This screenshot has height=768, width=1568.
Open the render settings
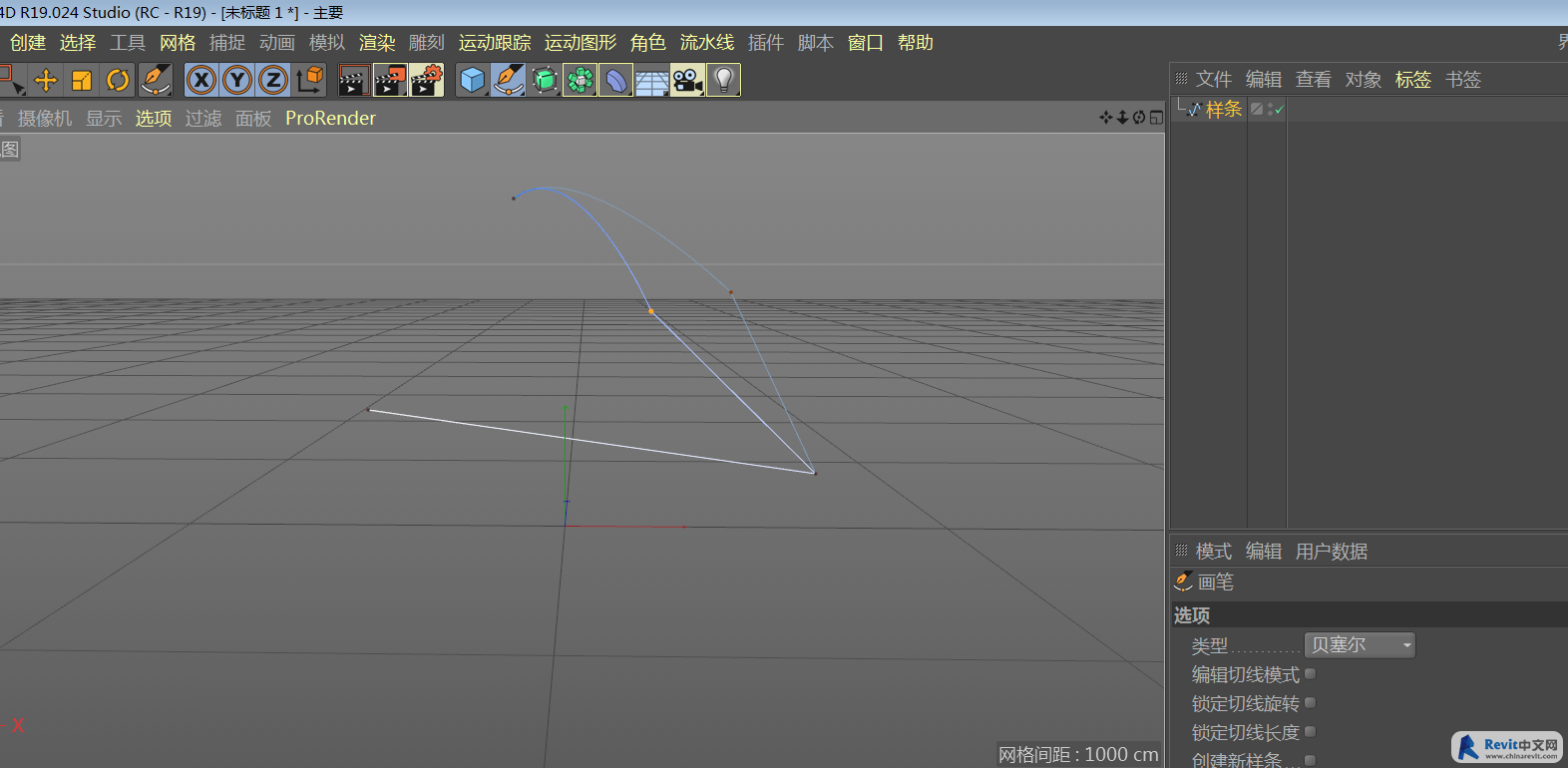coord(426,80)
